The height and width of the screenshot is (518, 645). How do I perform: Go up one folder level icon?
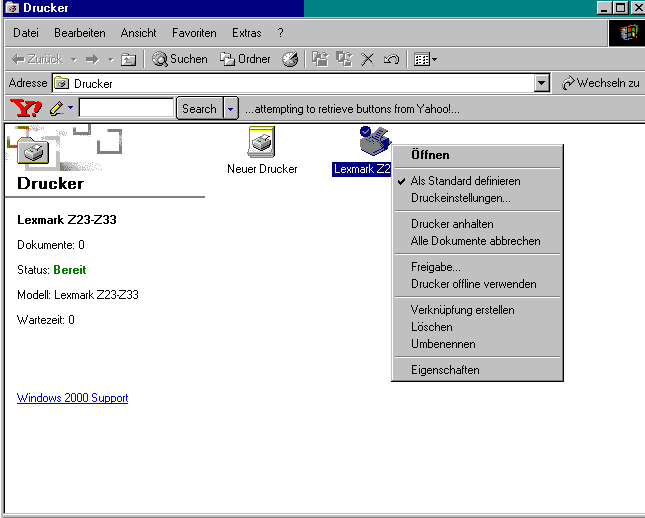click(128, 60)
